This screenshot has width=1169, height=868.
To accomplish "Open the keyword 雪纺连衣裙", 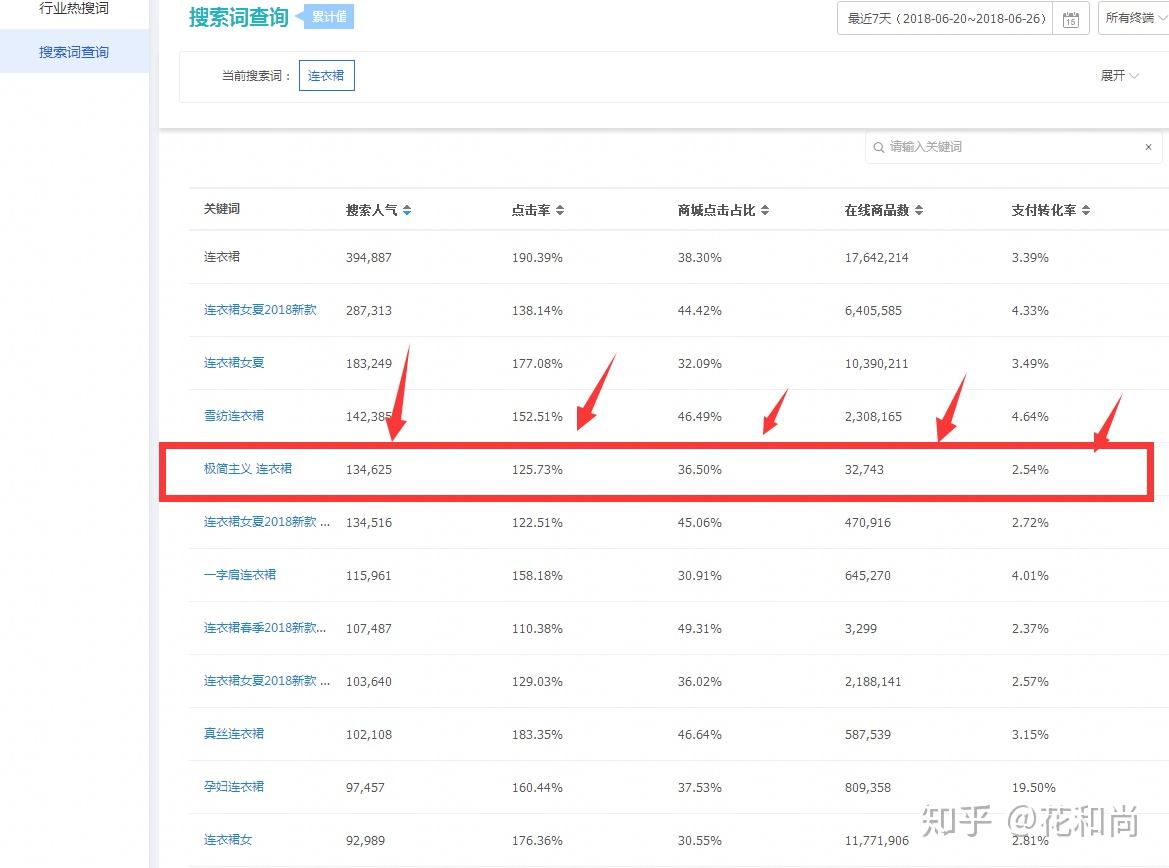I will [233, 416].
